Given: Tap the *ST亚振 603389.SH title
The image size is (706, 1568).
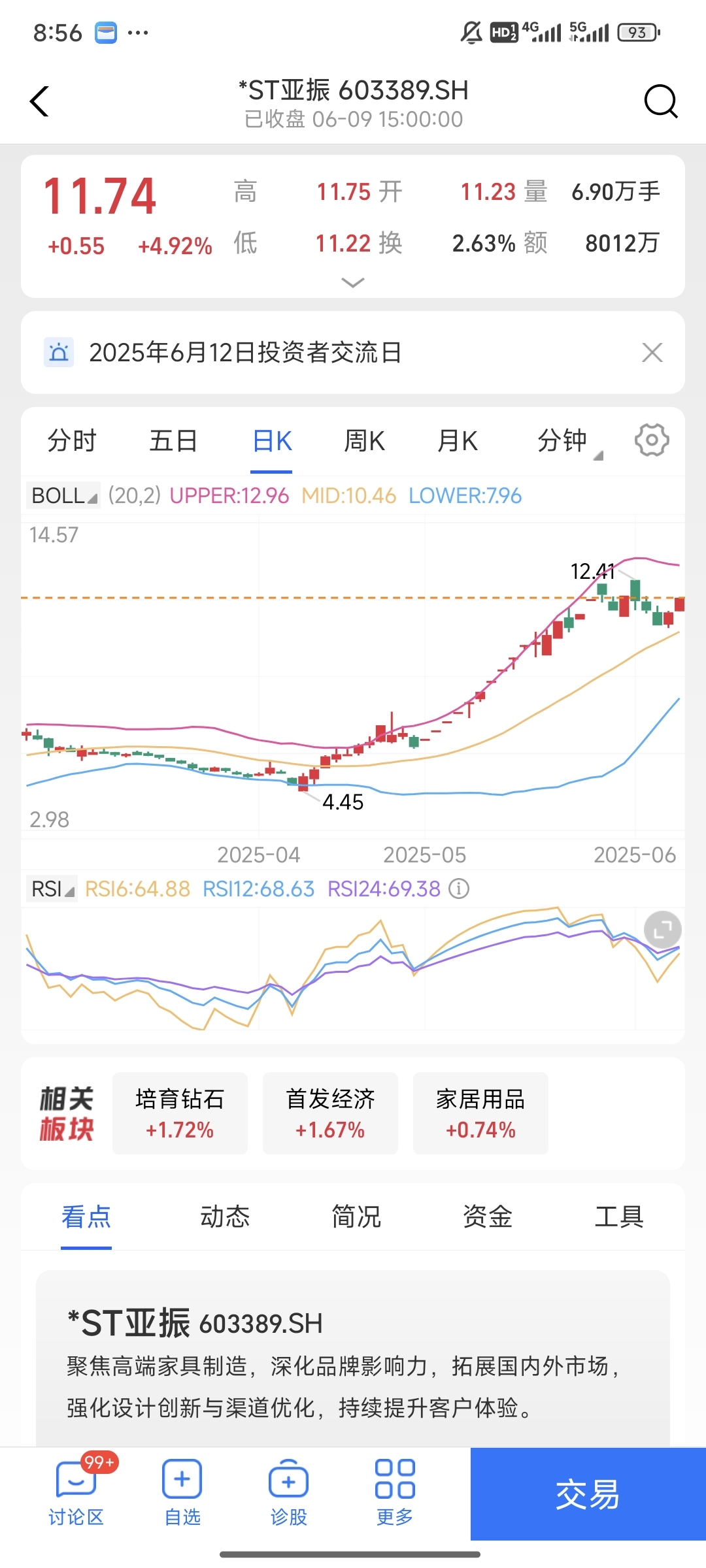Looking at the screenshot, I should 354,90.
